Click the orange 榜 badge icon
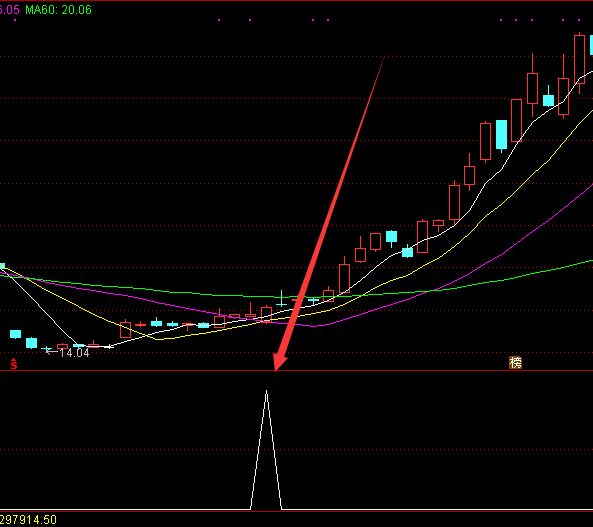 point(515,362)
